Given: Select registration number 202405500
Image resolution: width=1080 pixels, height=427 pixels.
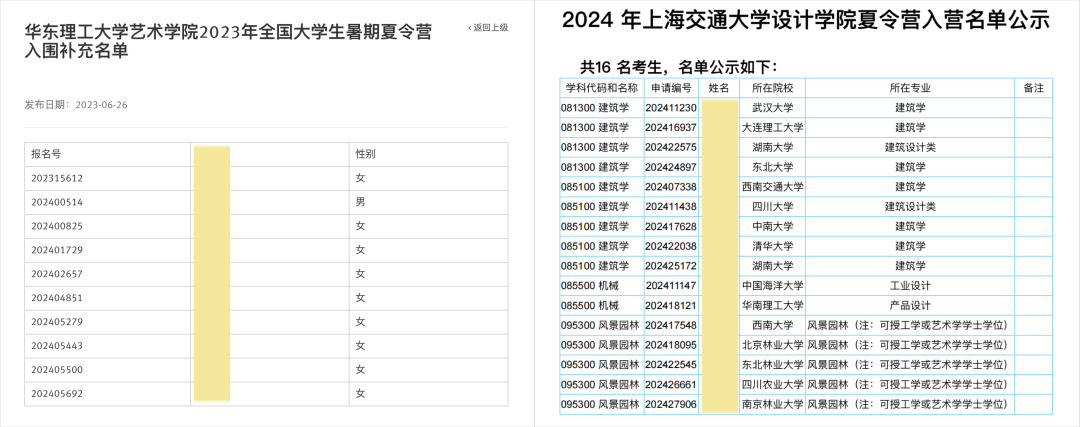Looking at the screenshot, I should click(57, 370).
